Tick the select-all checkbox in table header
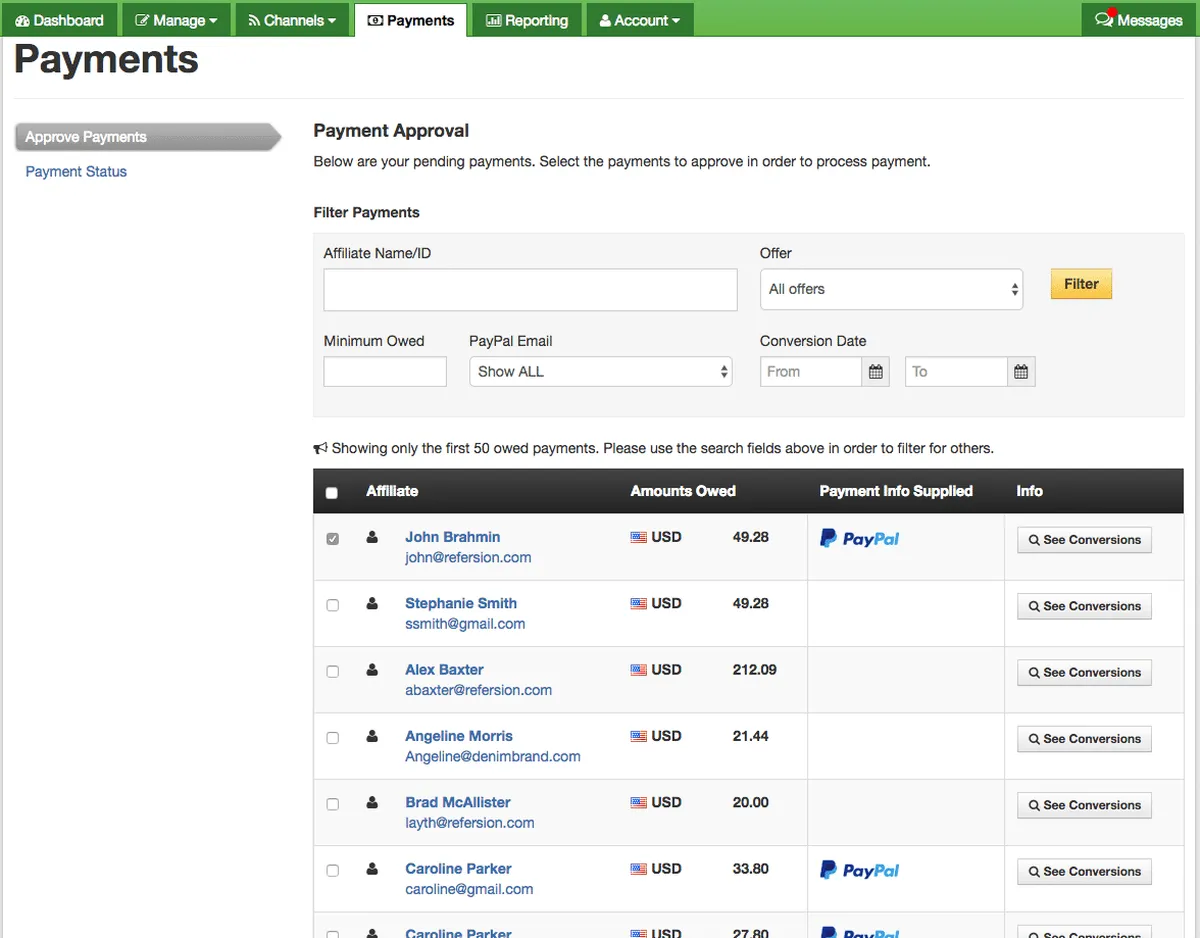This screenshot has width=1200, height=938. pos(332,493)
